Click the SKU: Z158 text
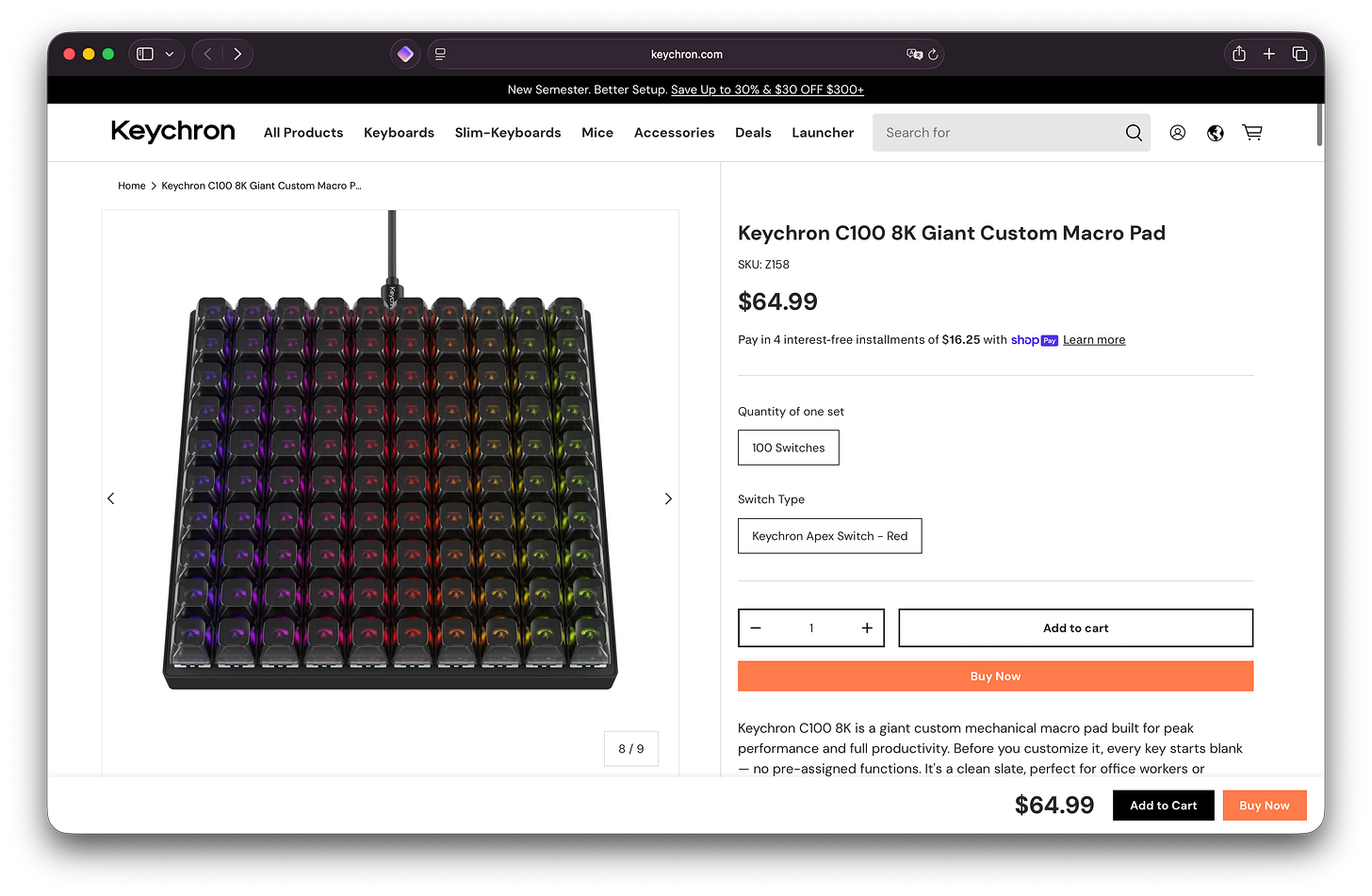This screenshot has width=1372, height=896. pyautogui.click(x=763, y=265)
